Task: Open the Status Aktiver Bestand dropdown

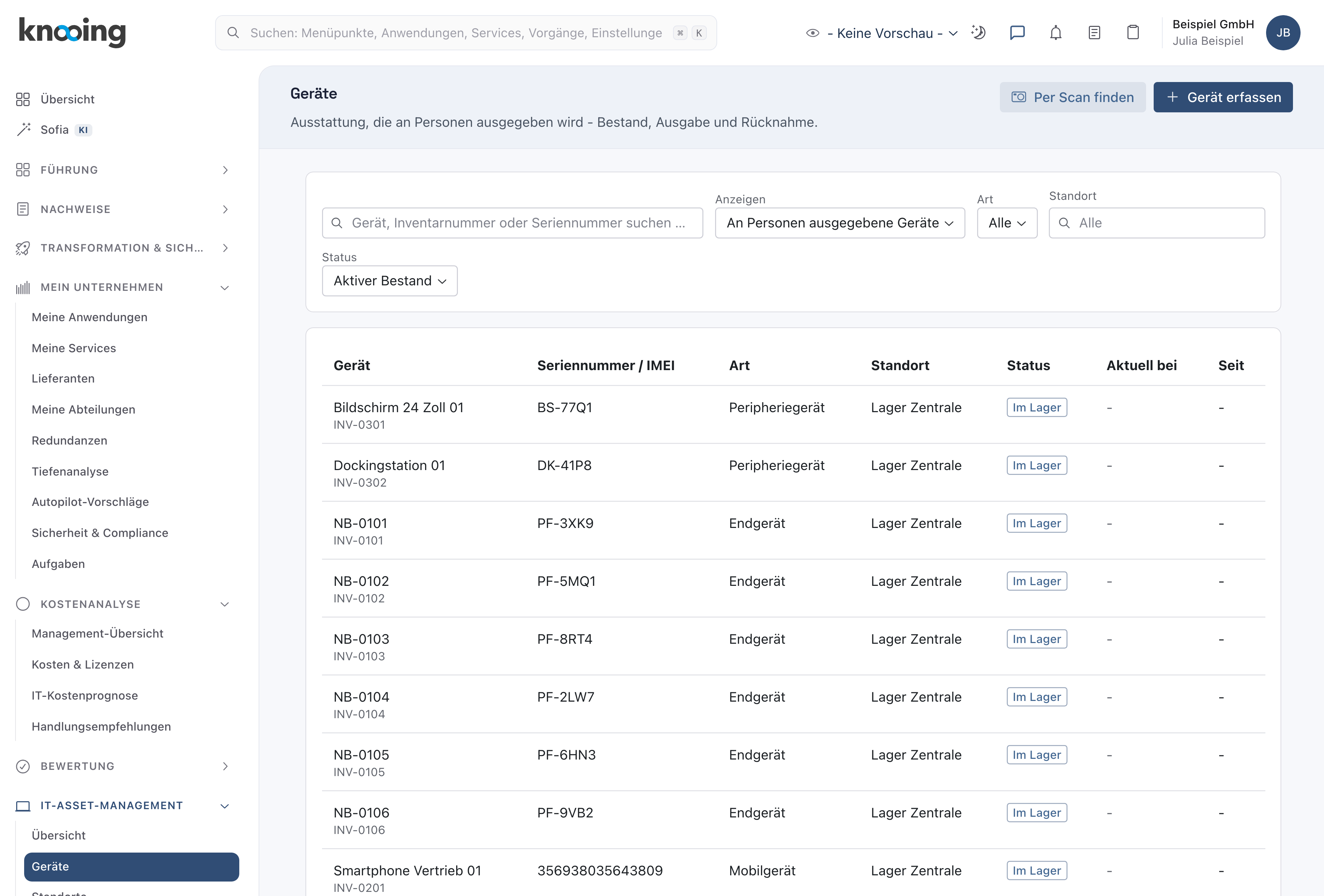Action: (x=390, y=281)
